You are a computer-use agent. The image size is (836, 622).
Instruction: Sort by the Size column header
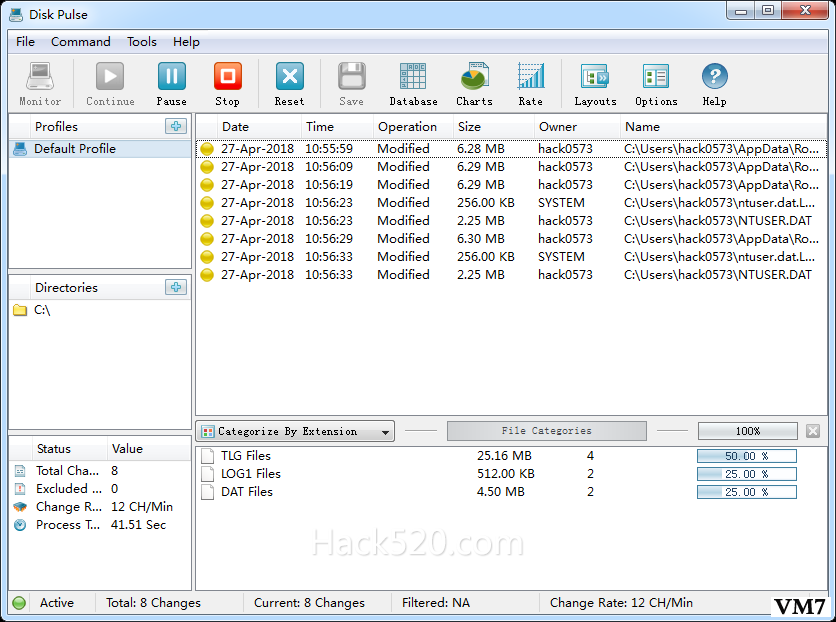pos(494,127)
